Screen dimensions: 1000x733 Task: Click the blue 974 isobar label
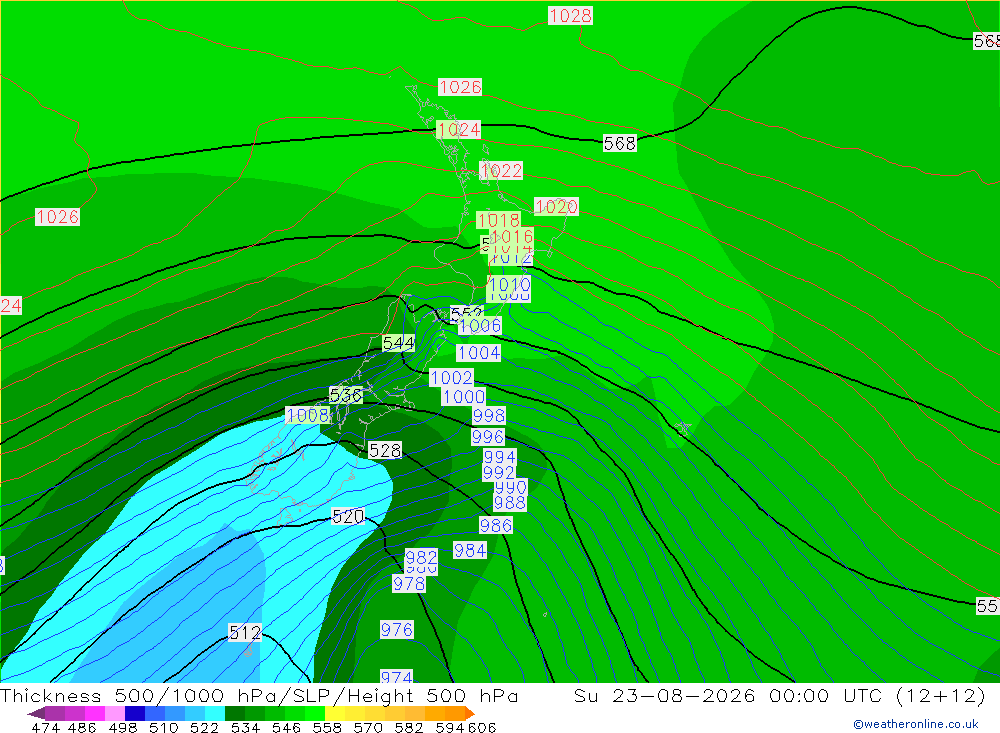pos(397,676)
